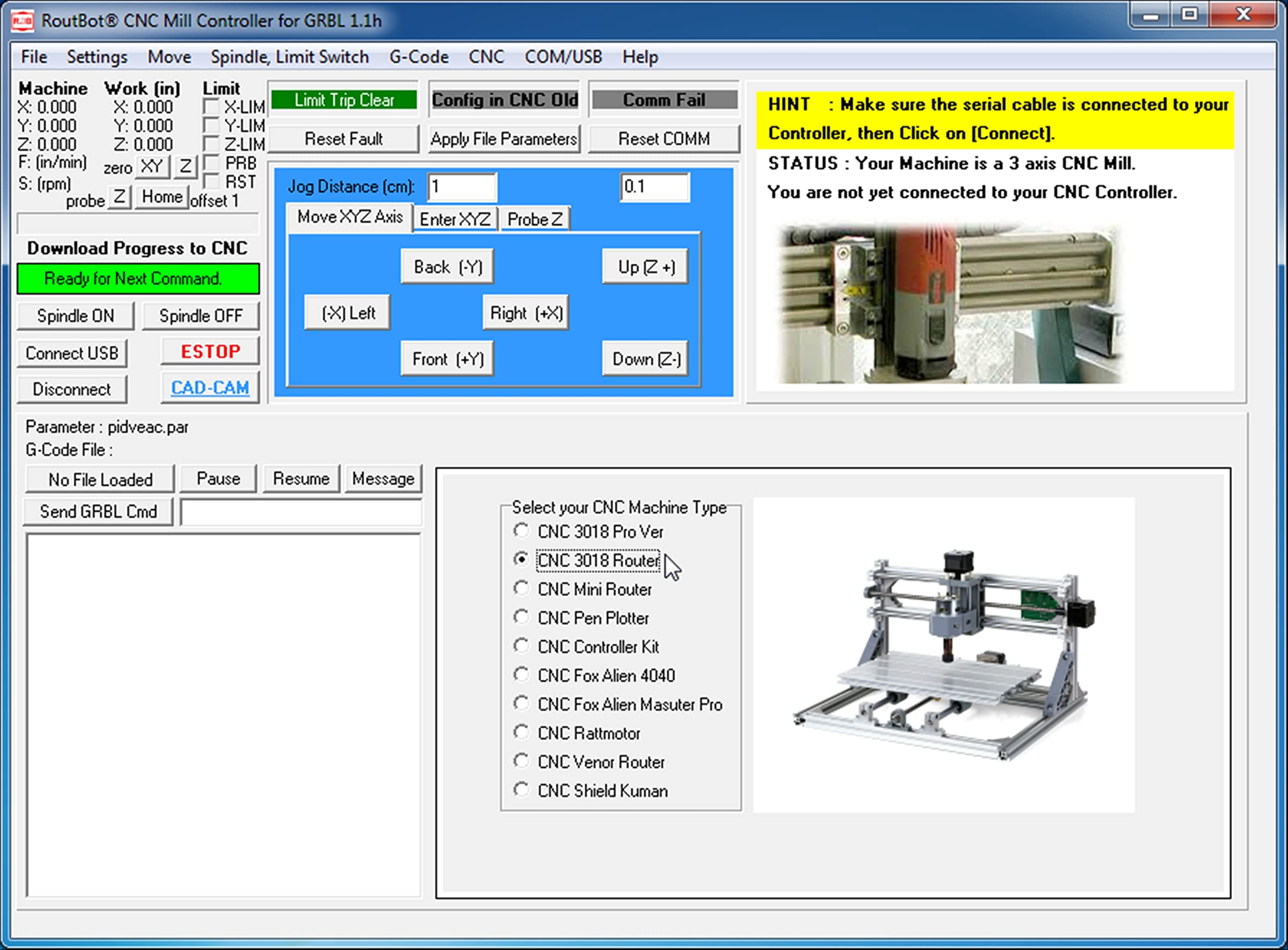Screen dimensions: 1288x950
Task: Click No File Loaded button
Action: [100, 480]
